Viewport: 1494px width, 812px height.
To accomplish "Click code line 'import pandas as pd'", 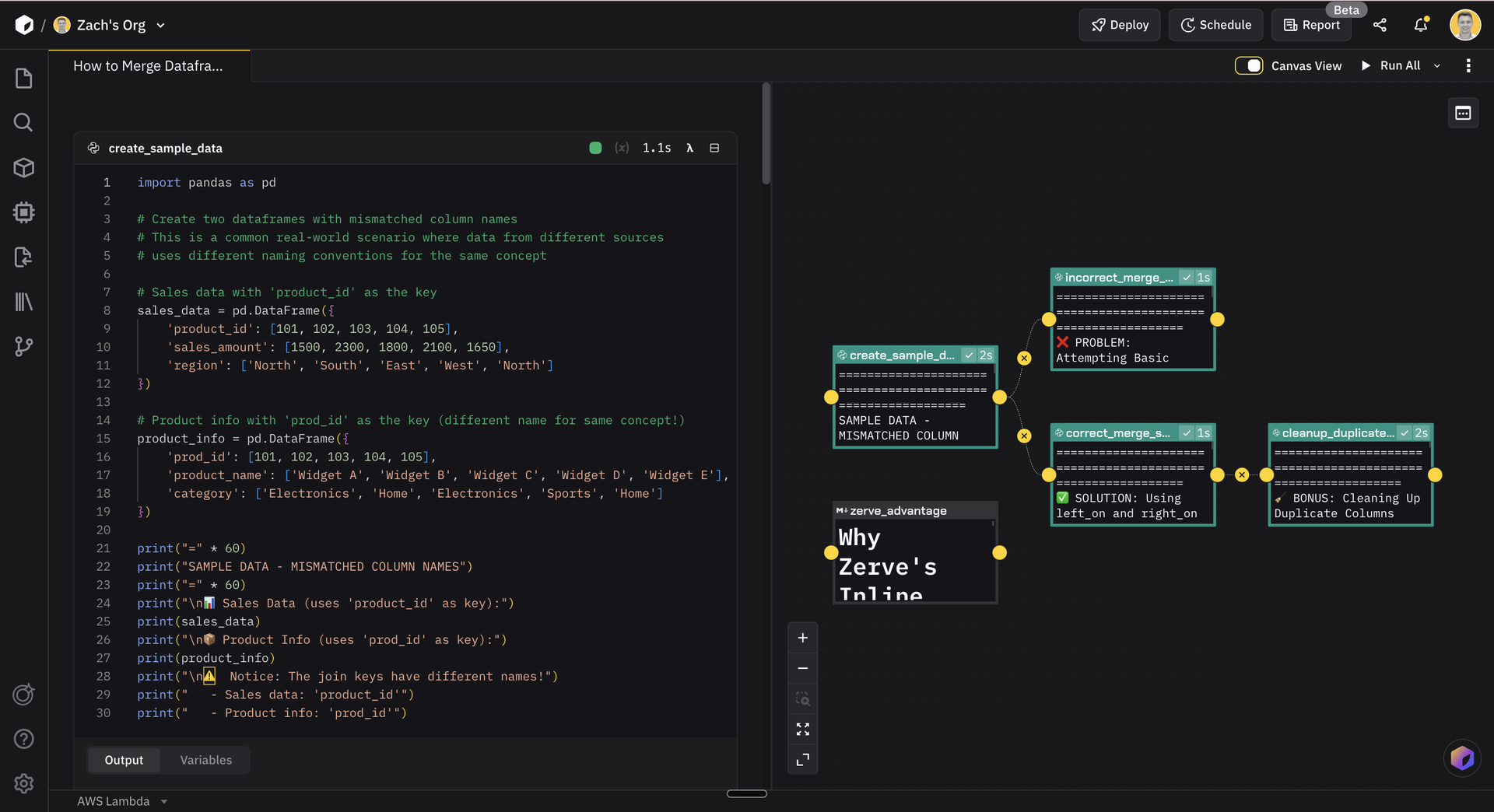I will tap(207, 182).
